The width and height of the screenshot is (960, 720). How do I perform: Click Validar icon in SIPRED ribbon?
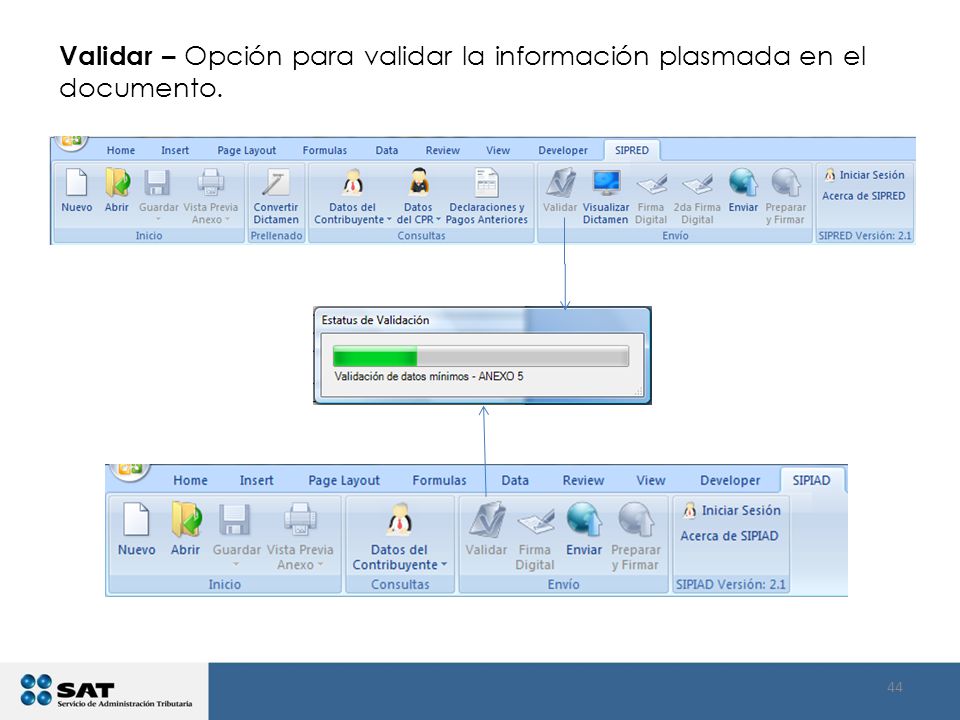click(x=560, y=190)
